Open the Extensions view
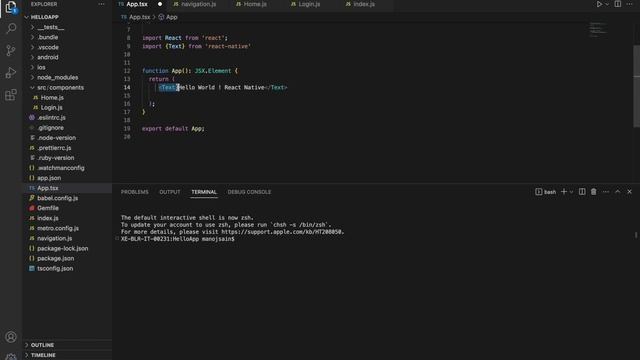 [x=11, y=95]
